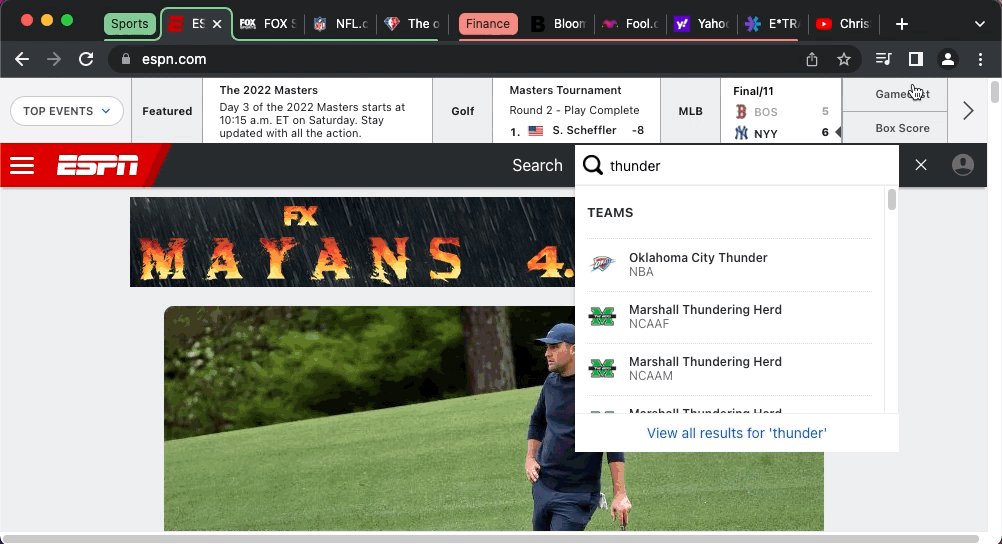Select Marshall Thundering Herd NCAAF result
Screen dimensions: 1002x544
tap(729, 317)
